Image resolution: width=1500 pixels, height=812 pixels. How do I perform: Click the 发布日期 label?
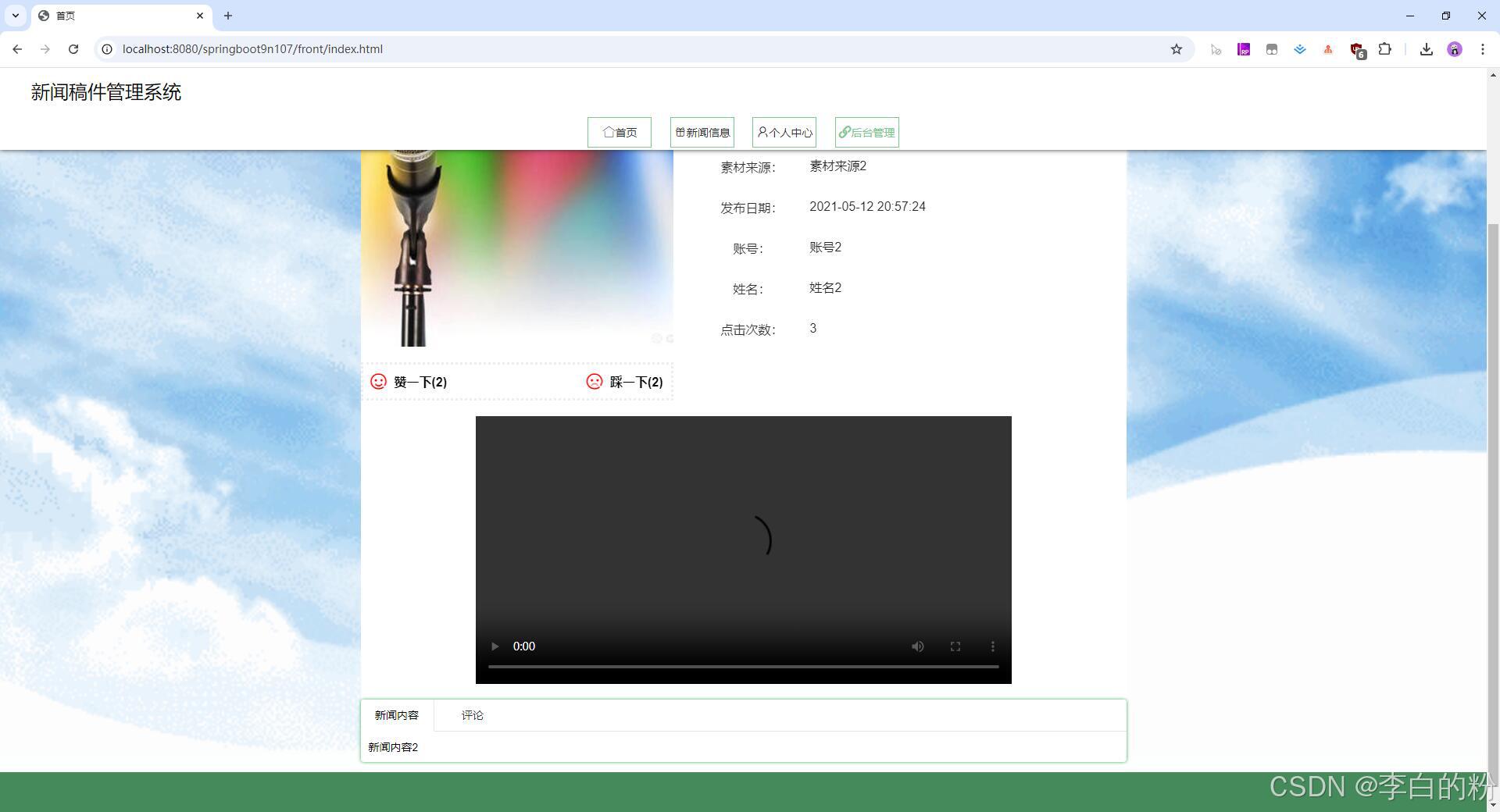(748, 208)
